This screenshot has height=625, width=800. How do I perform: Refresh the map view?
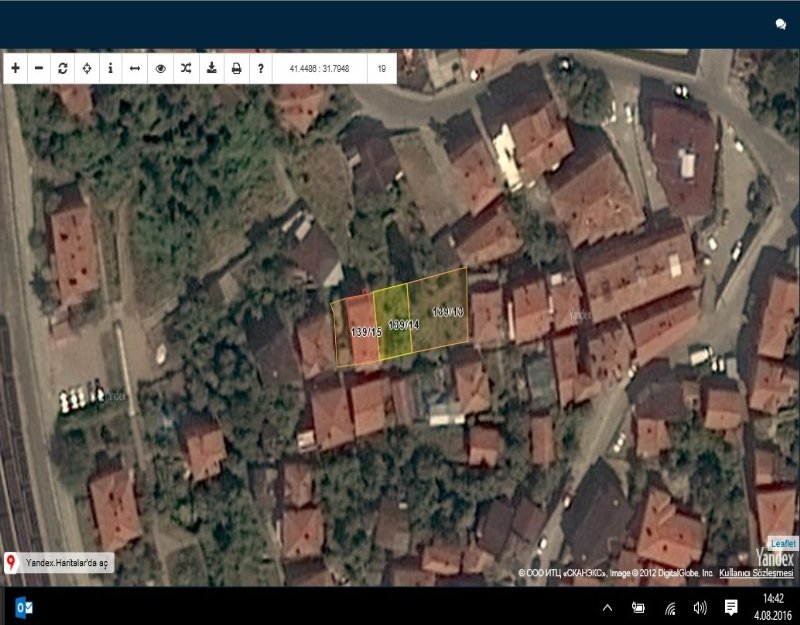coord(63,69)
